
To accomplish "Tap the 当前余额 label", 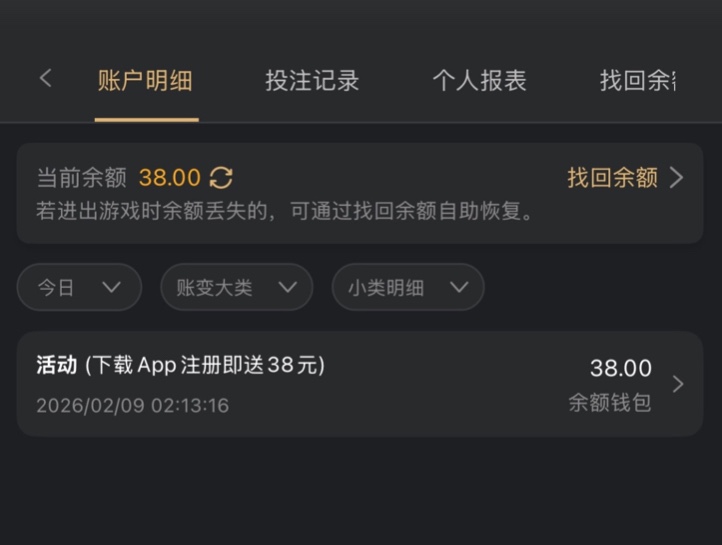I will tap(81, 178).
